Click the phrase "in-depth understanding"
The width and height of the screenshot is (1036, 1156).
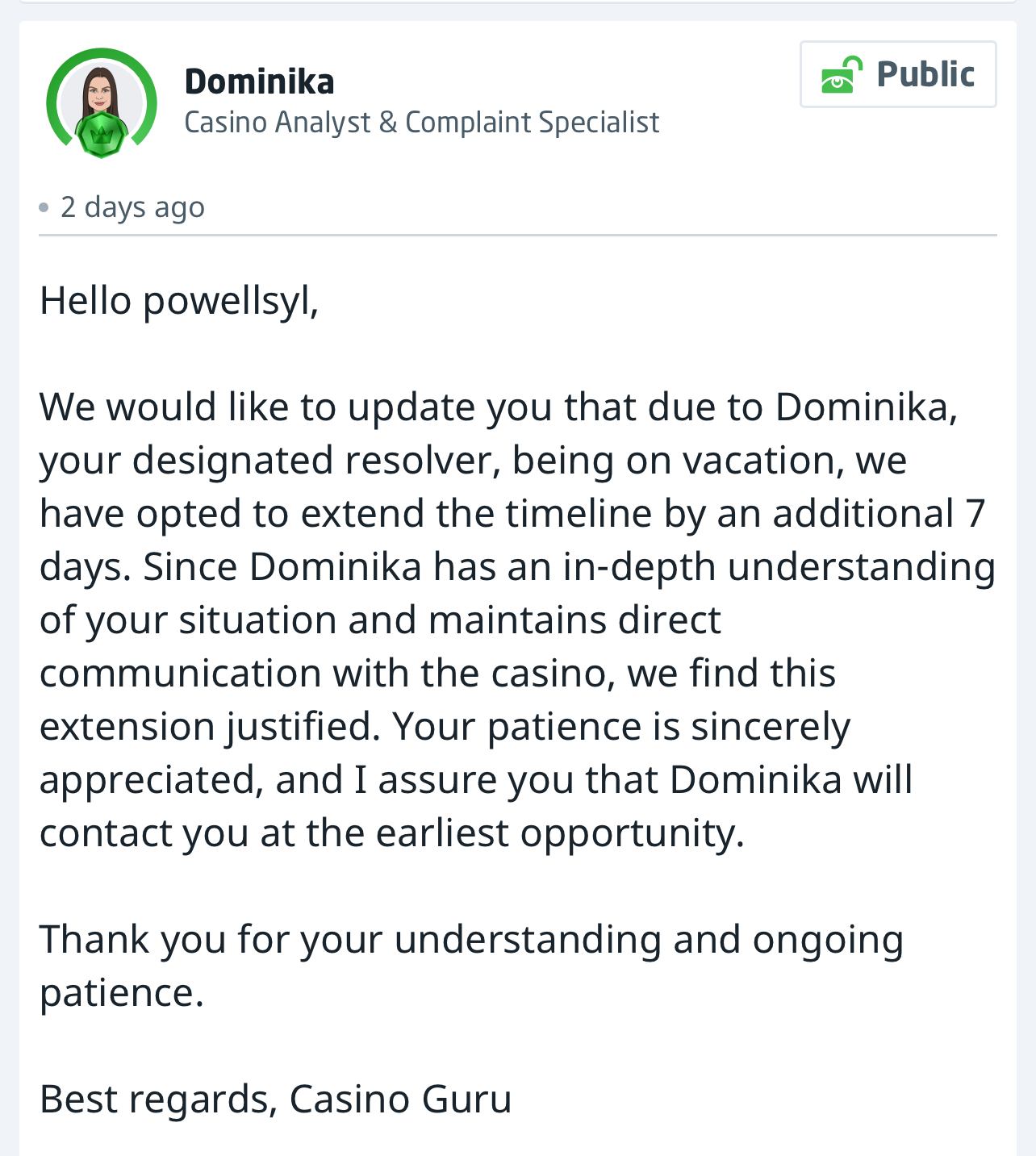(779, 567)
